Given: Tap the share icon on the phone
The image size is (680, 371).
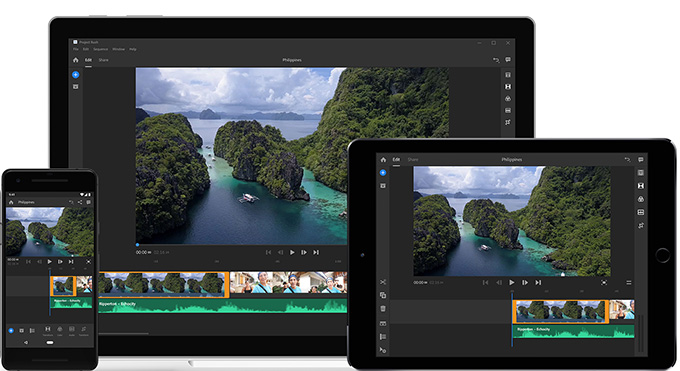Looking at the screenshot, I should tap(80, 202).
